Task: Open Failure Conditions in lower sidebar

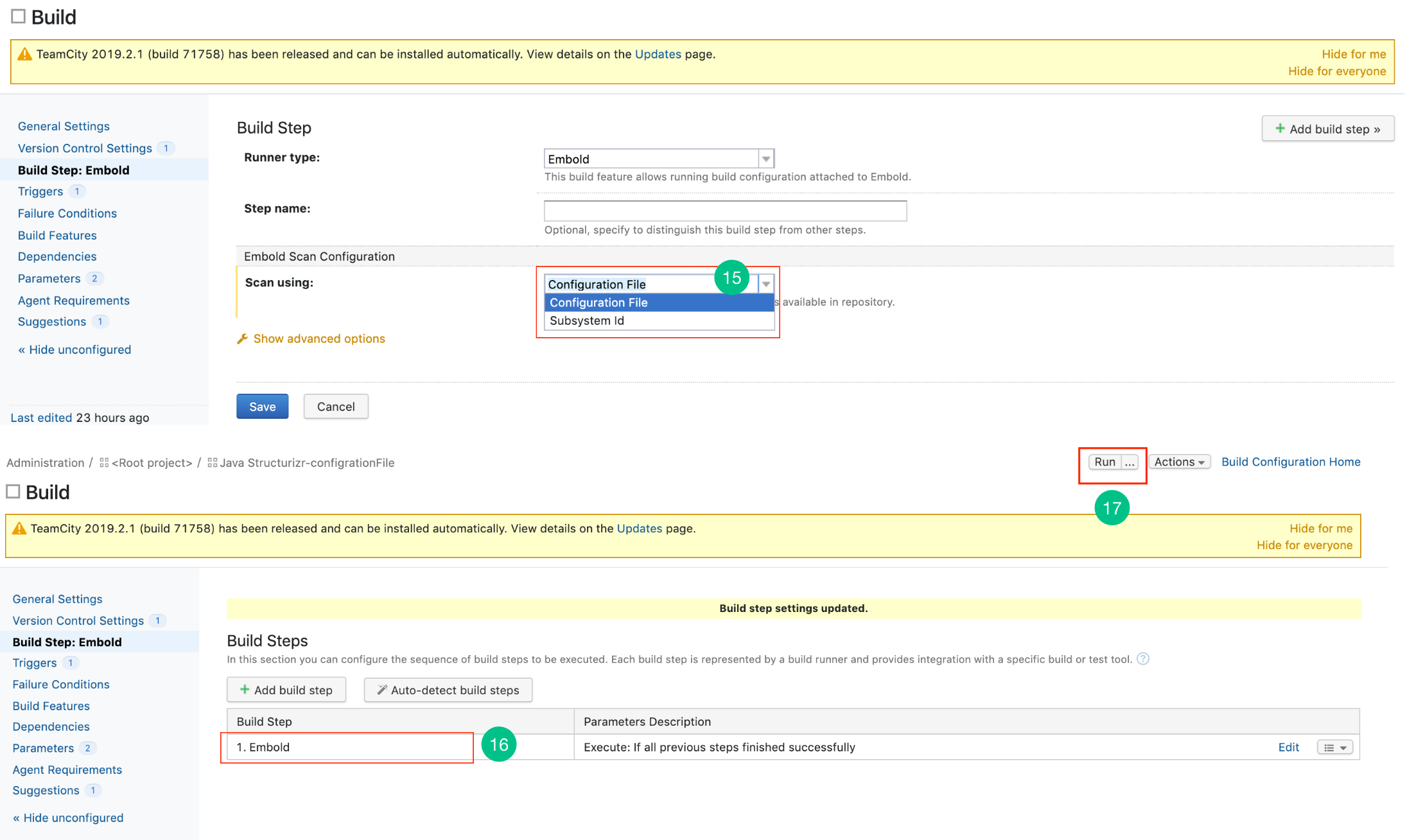Action: point(61,685)
